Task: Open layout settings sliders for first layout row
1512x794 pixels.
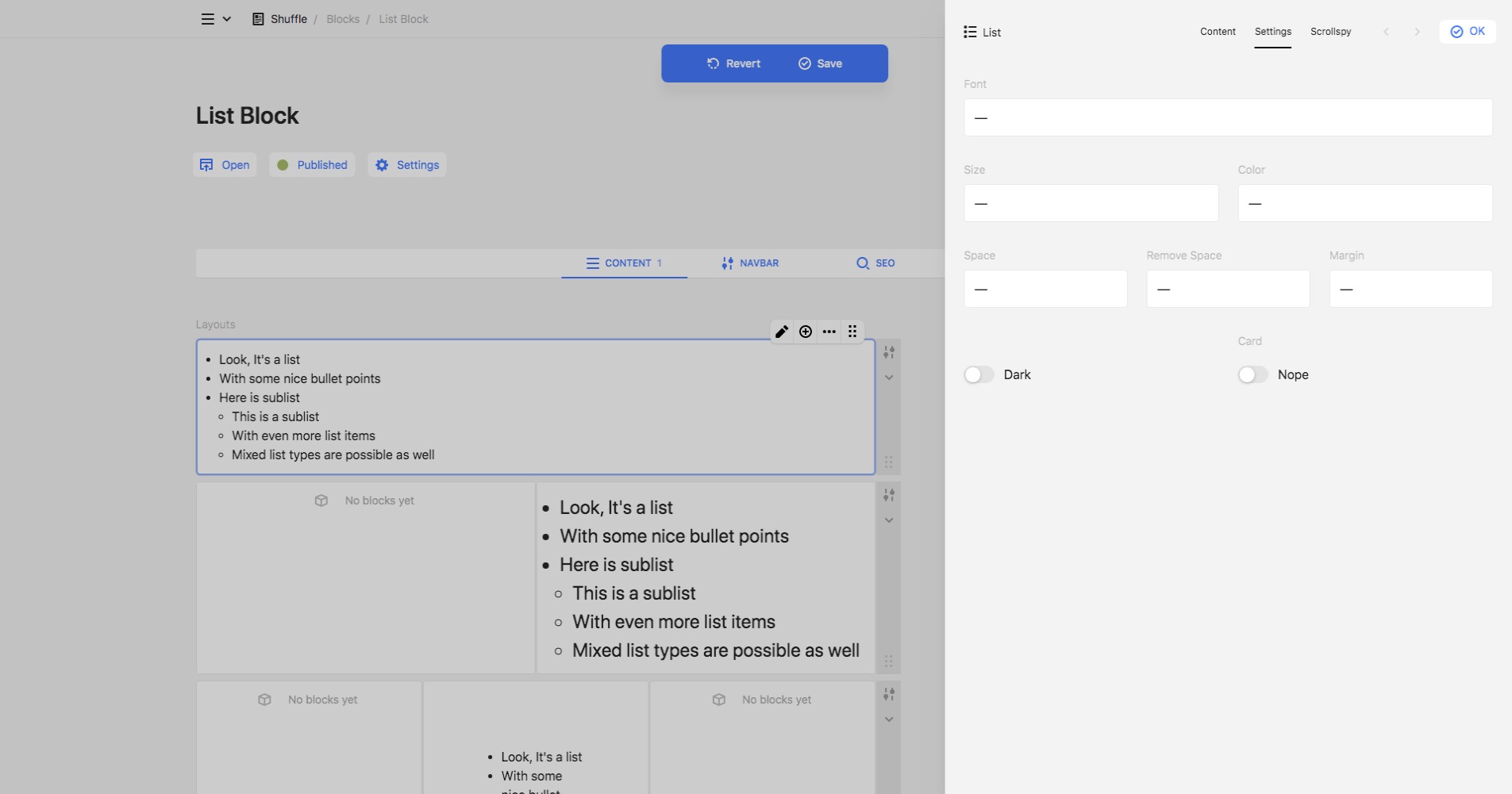Action: (x=889, y=352)
